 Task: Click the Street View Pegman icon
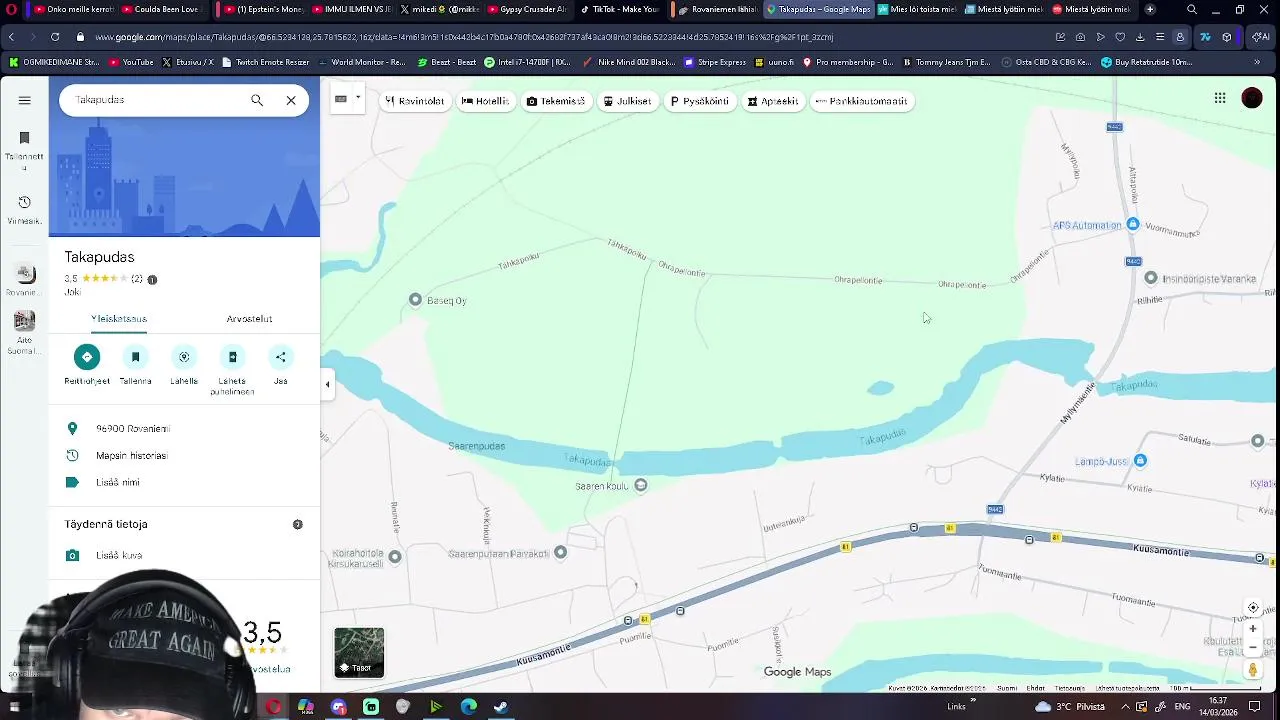[1252, 670]
